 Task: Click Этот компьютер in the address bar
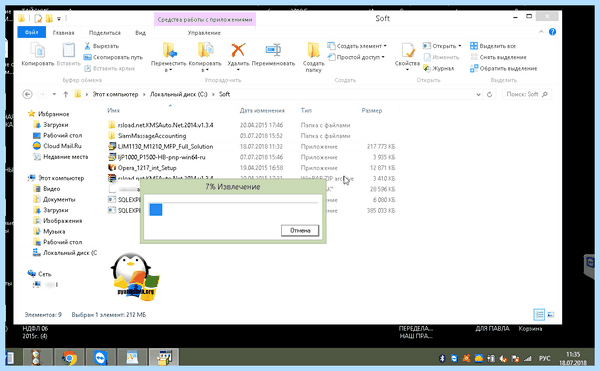115,94
